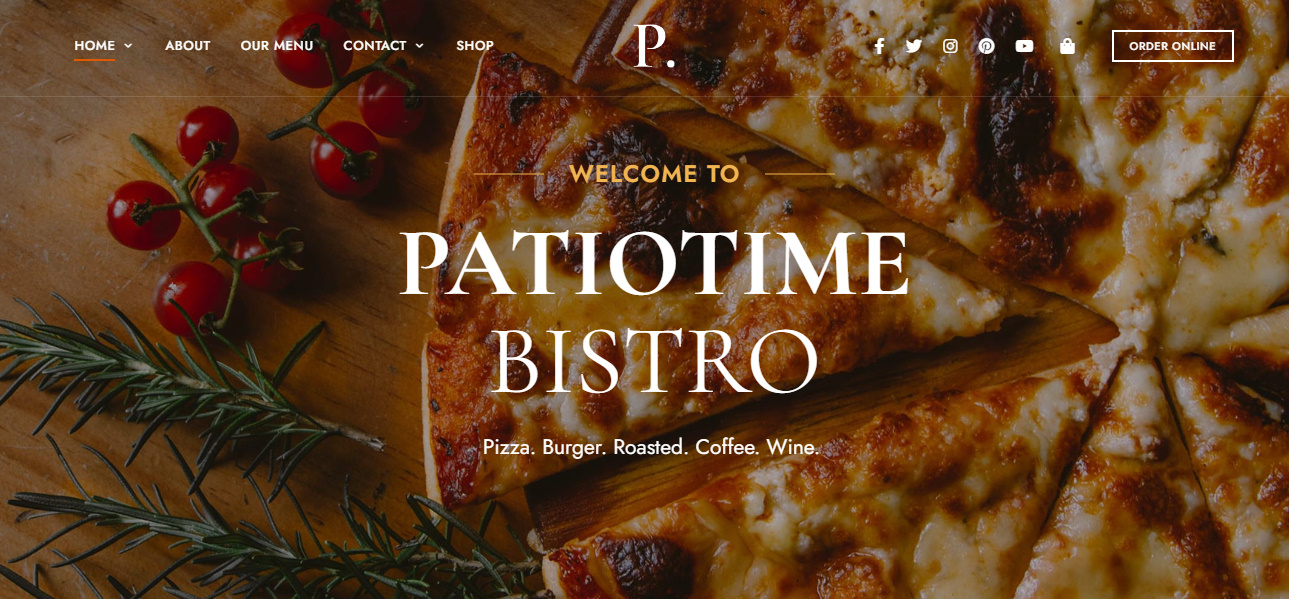Click the P. site logo

(x=655, y=47)
